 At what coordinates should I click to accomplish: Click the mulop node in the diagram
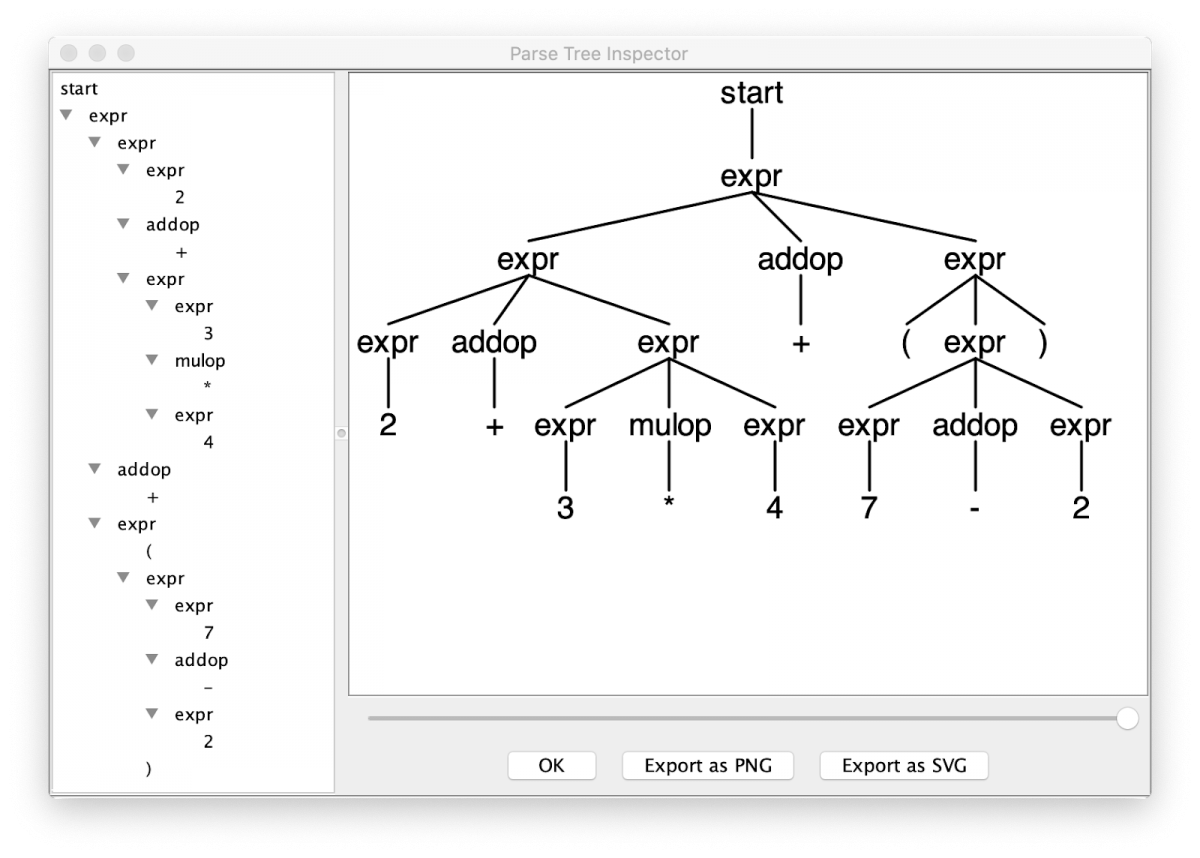click(669, 426)
